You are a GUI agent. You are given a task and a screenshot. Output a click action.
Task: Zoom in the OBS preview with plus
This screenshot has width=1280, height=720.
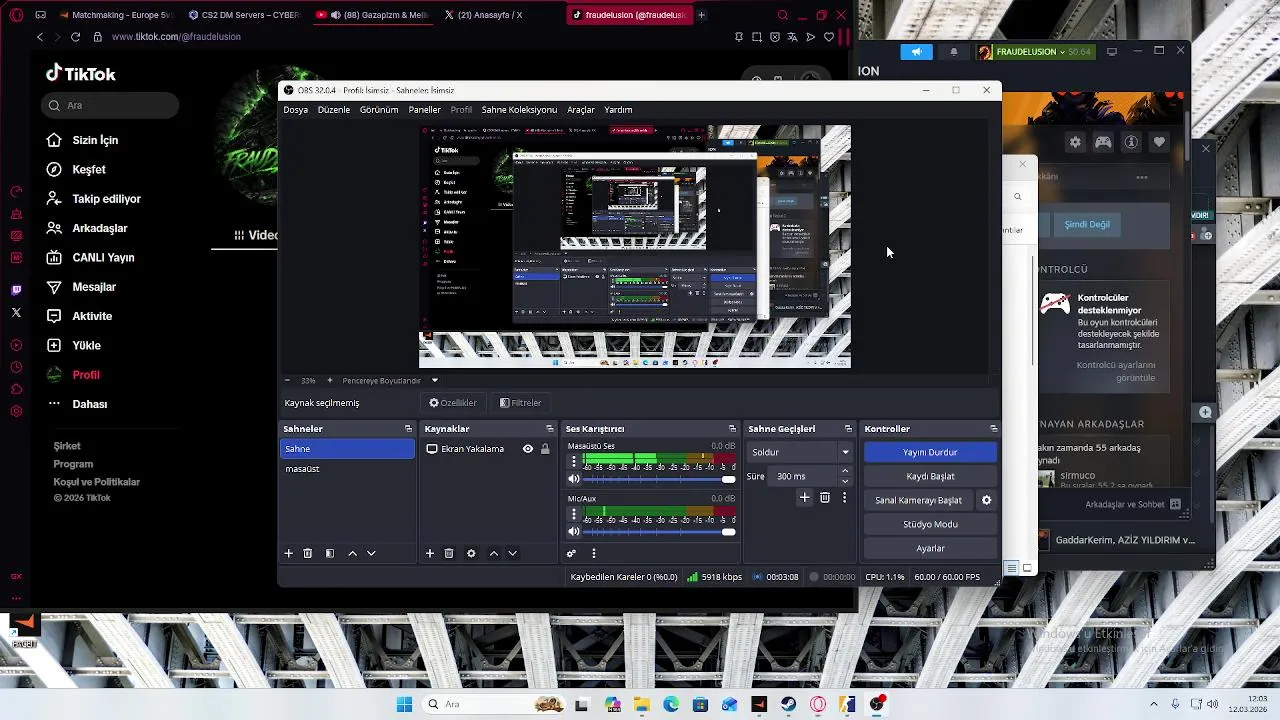click(x=330, y=380)
